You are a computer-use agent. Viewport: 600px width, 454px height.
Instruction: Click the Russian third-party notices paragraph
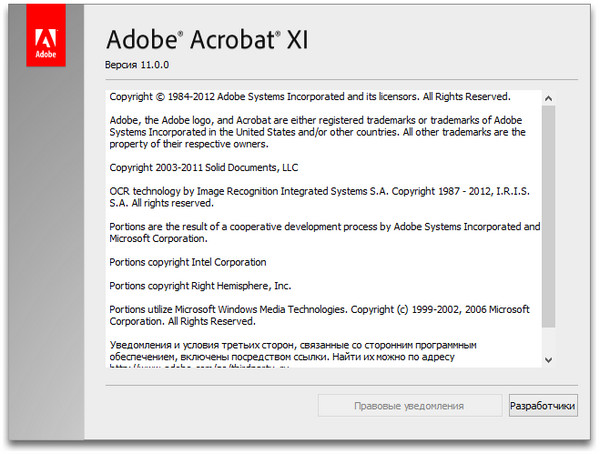[x=292, y=351]
